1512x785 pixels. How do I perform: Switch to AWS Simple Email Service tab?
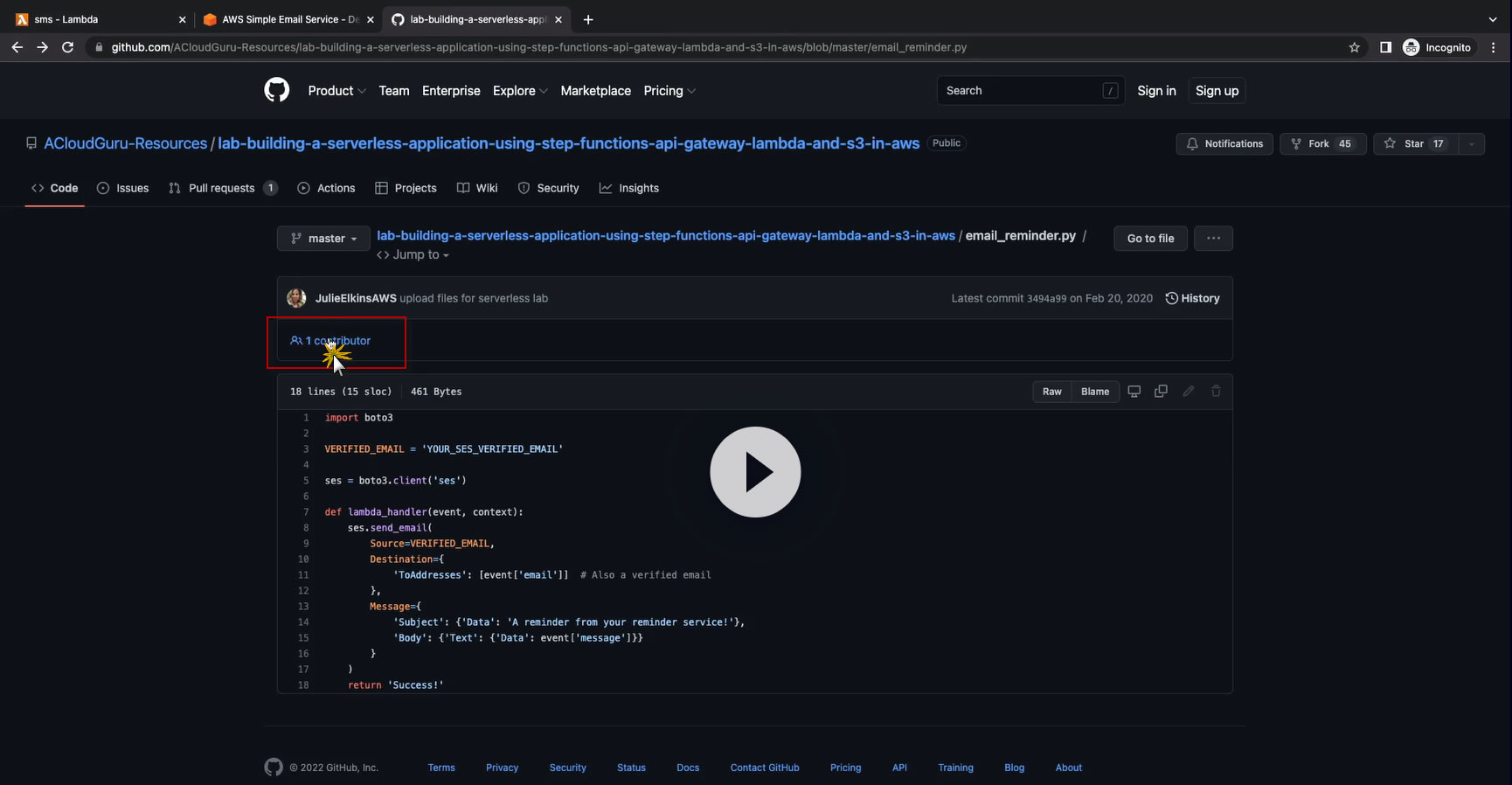tap(289, 19)
